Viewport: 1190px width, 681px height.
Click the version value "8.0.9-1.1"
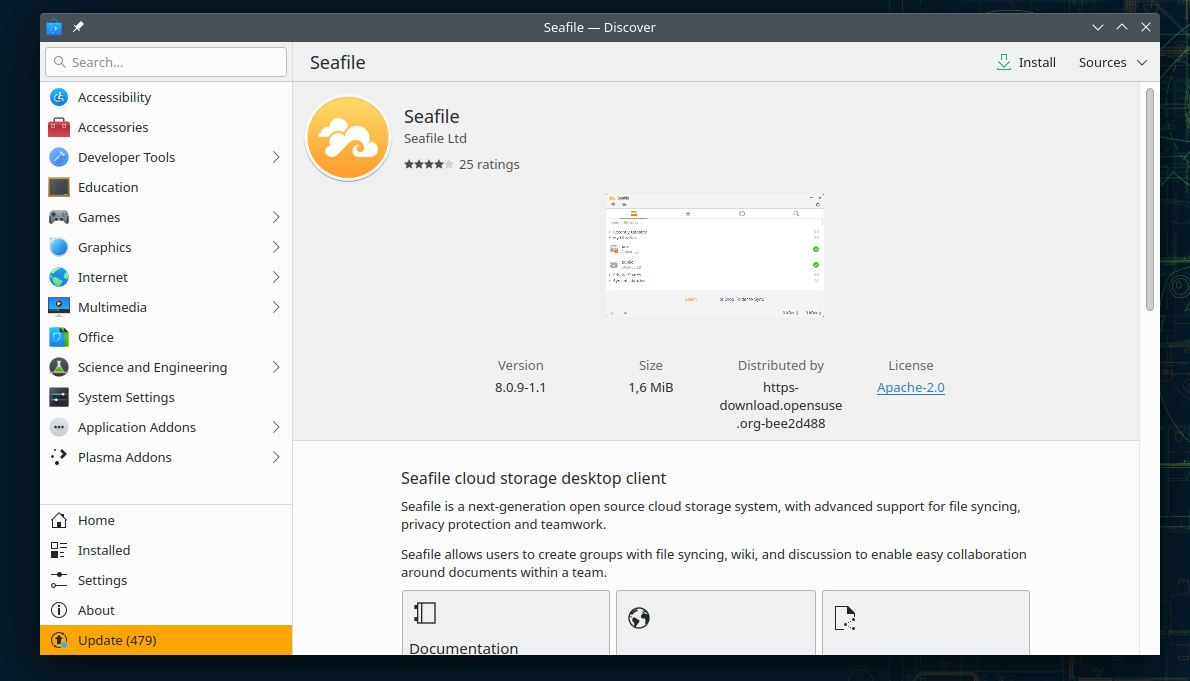(521, 387)
